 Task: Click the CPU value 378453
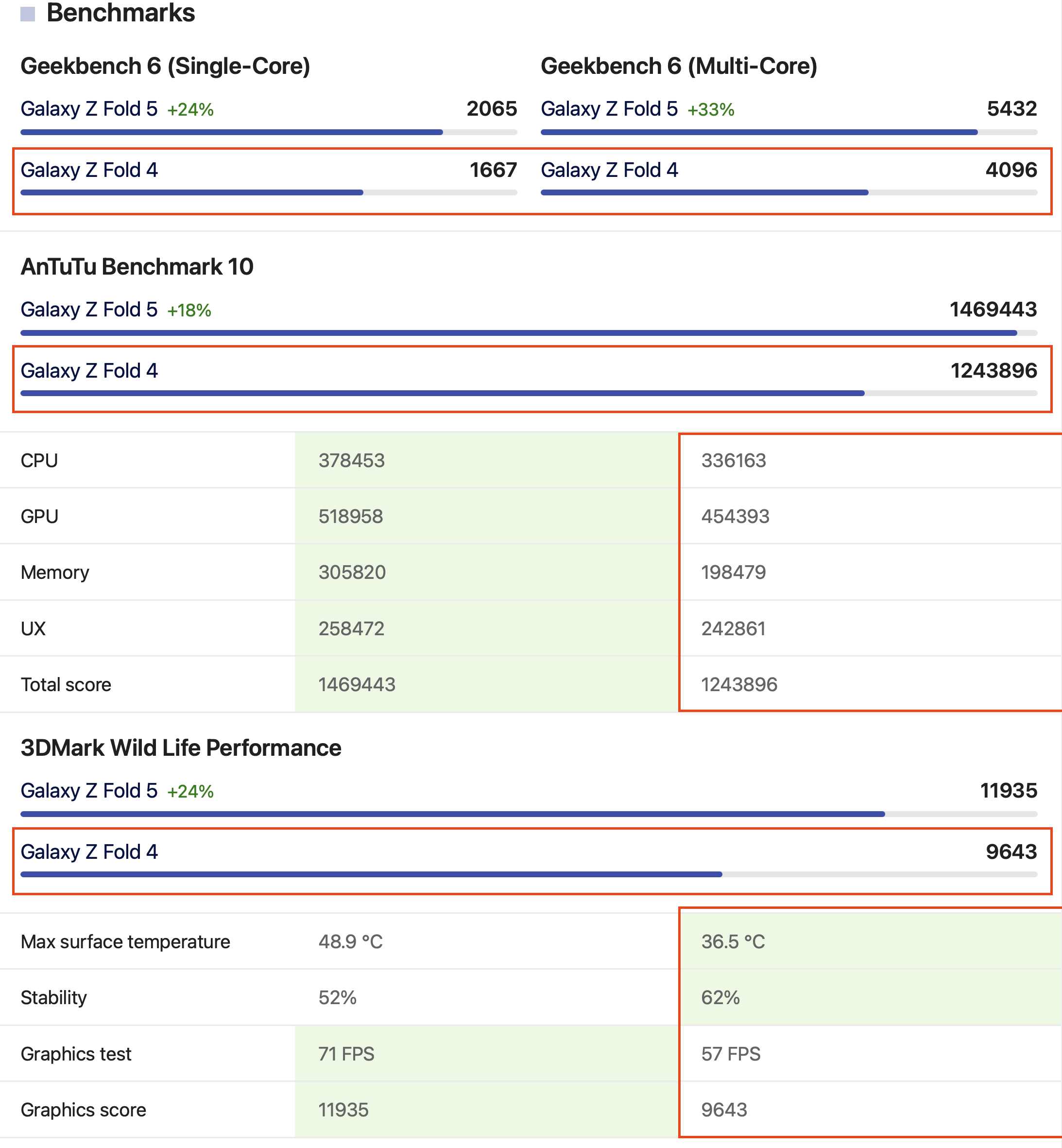[x=352, y=460]
